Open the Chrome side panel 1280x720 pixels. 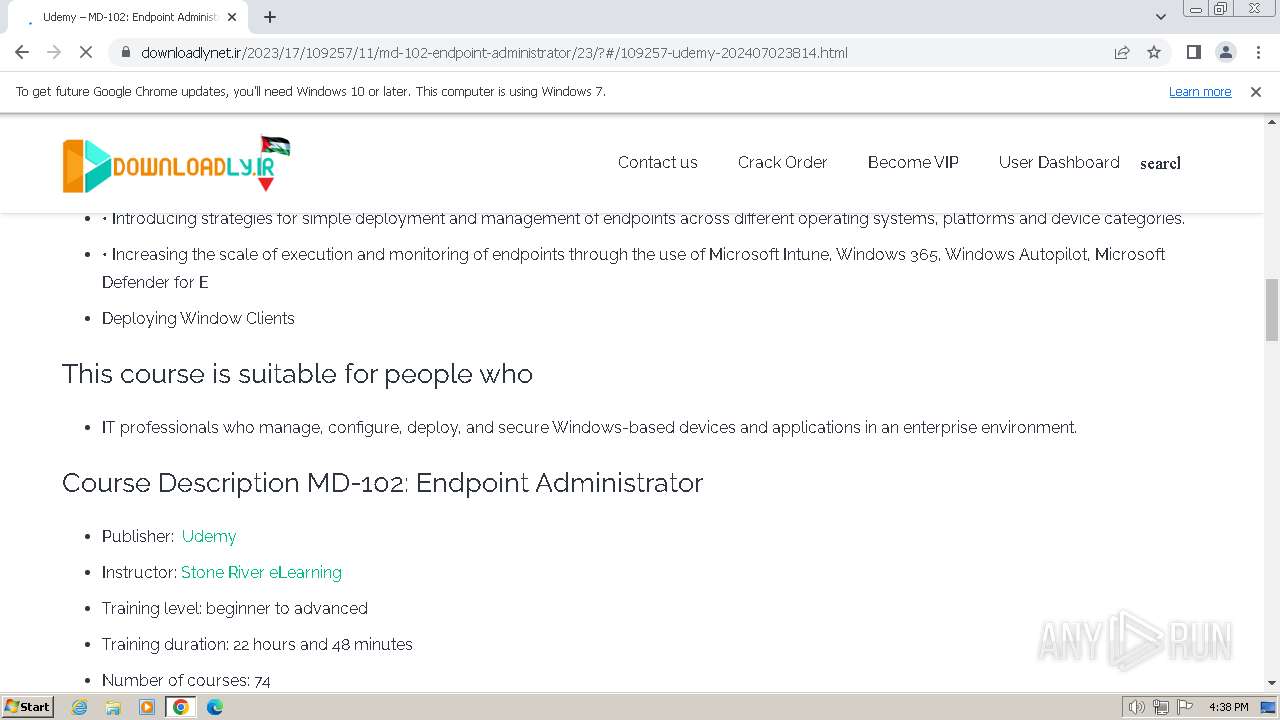point(1193,52)
